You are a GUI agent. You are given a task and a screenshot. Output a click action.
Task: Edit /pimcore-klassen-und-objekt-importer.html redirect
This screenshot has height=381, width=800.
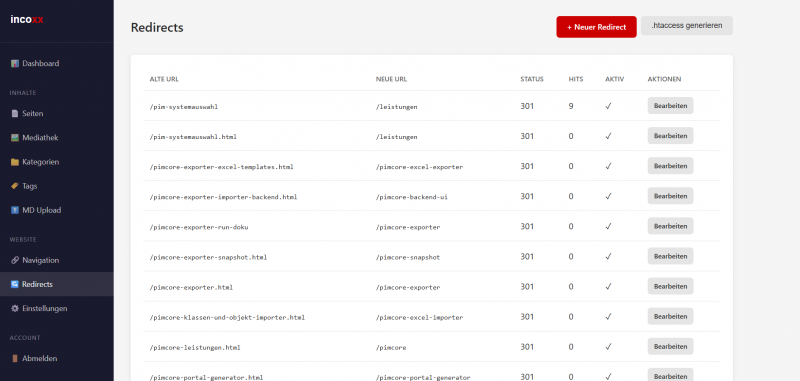(670, 317)
